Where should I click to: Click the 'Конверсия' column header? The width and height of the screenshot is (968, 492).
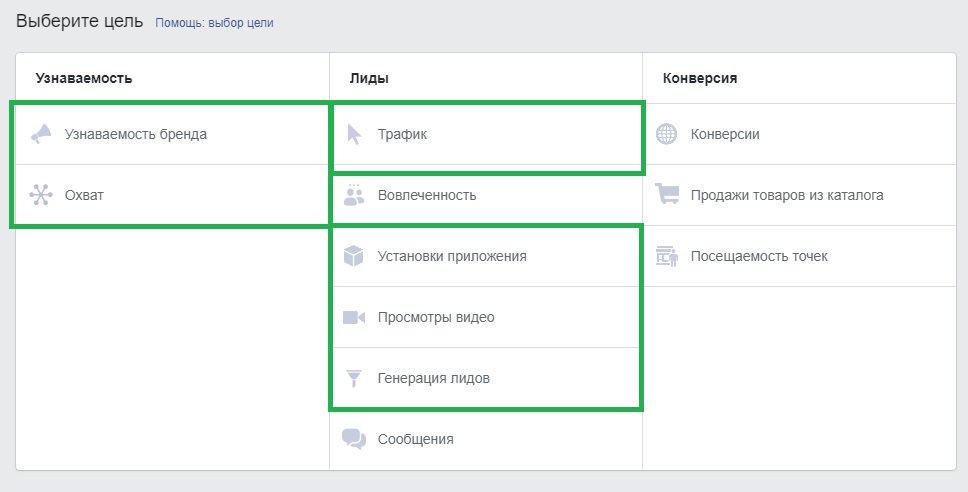point(700,77)
